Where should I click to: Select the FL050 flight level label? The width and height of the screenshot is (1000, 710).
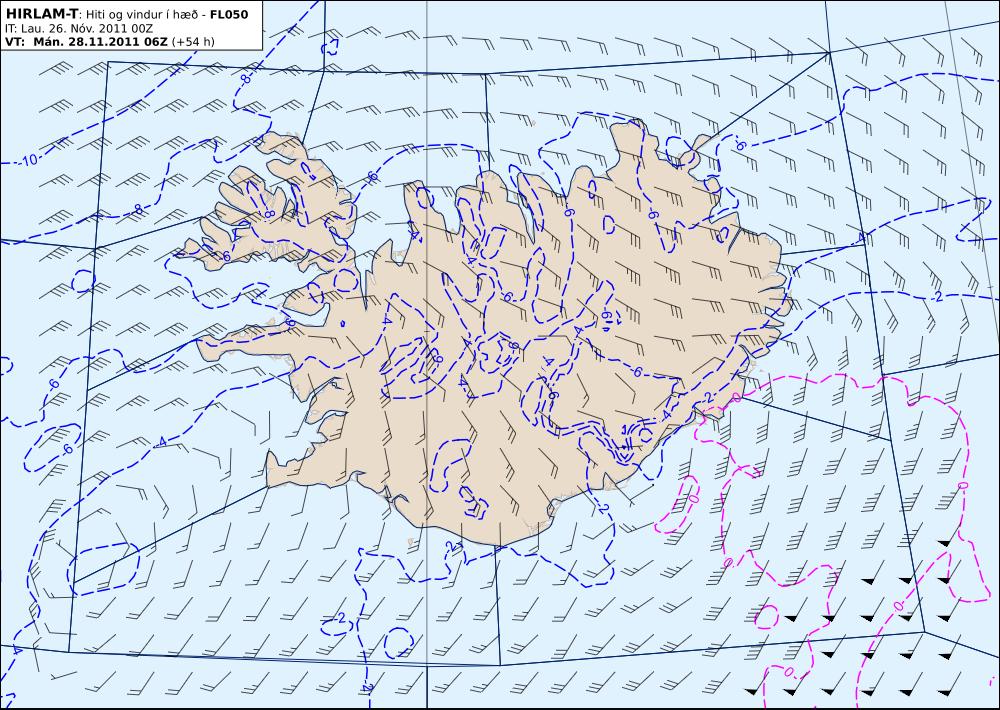(228, 14)
